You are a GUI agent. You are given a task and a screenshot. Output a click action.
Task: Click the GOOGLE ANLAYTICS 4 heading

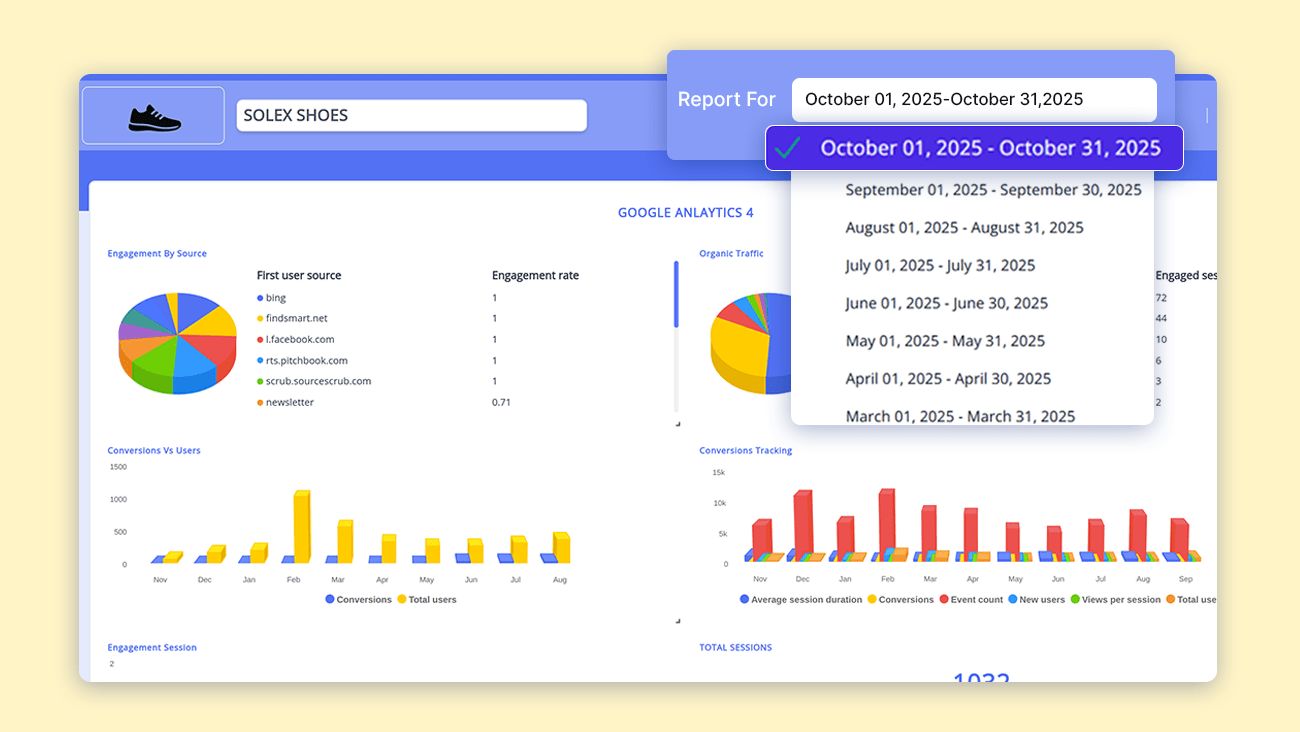(x=686, y=212)
